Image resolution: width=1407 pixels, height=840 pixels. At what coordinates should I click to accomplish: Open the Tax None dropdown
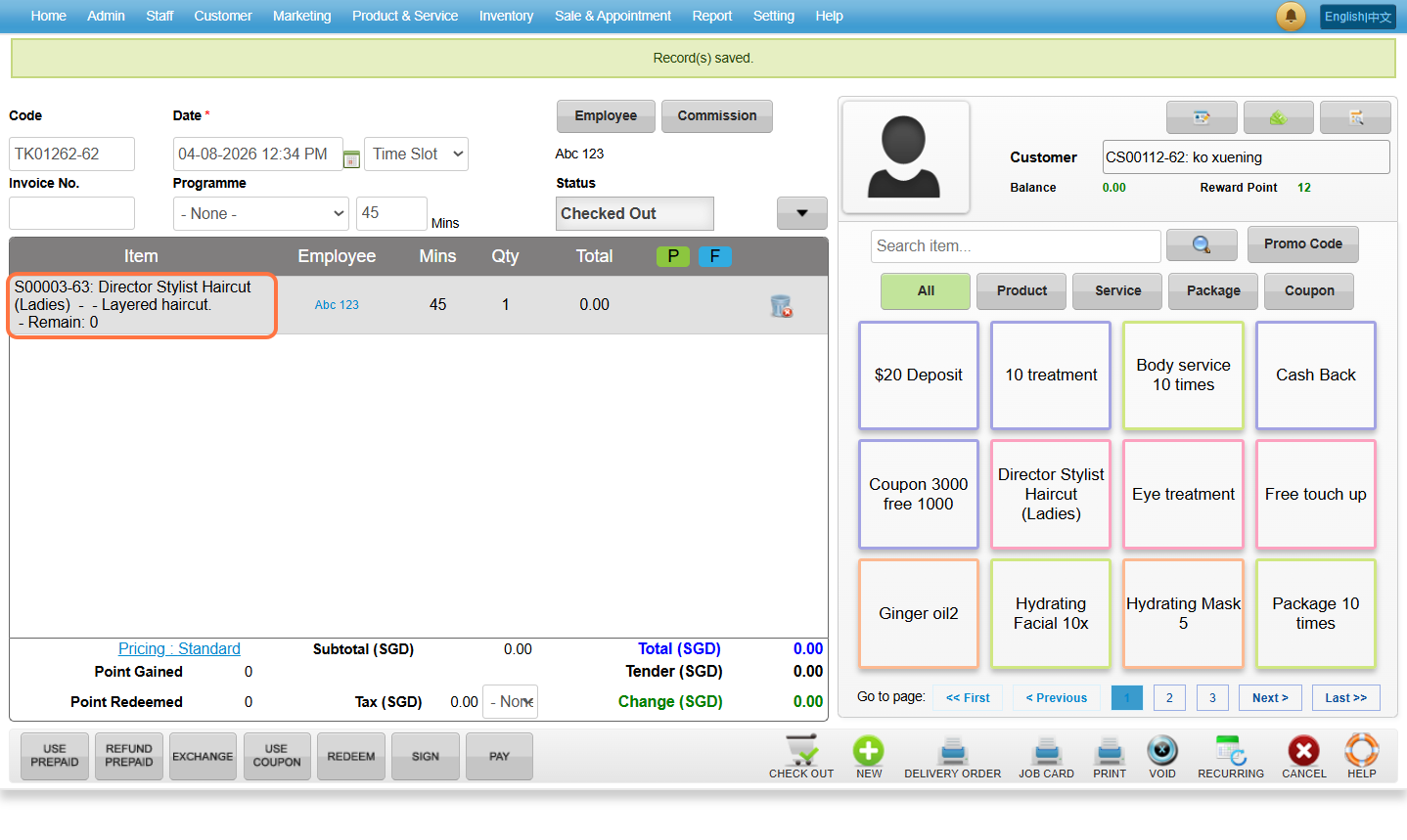pyautogui.click(x=511, y=701)
